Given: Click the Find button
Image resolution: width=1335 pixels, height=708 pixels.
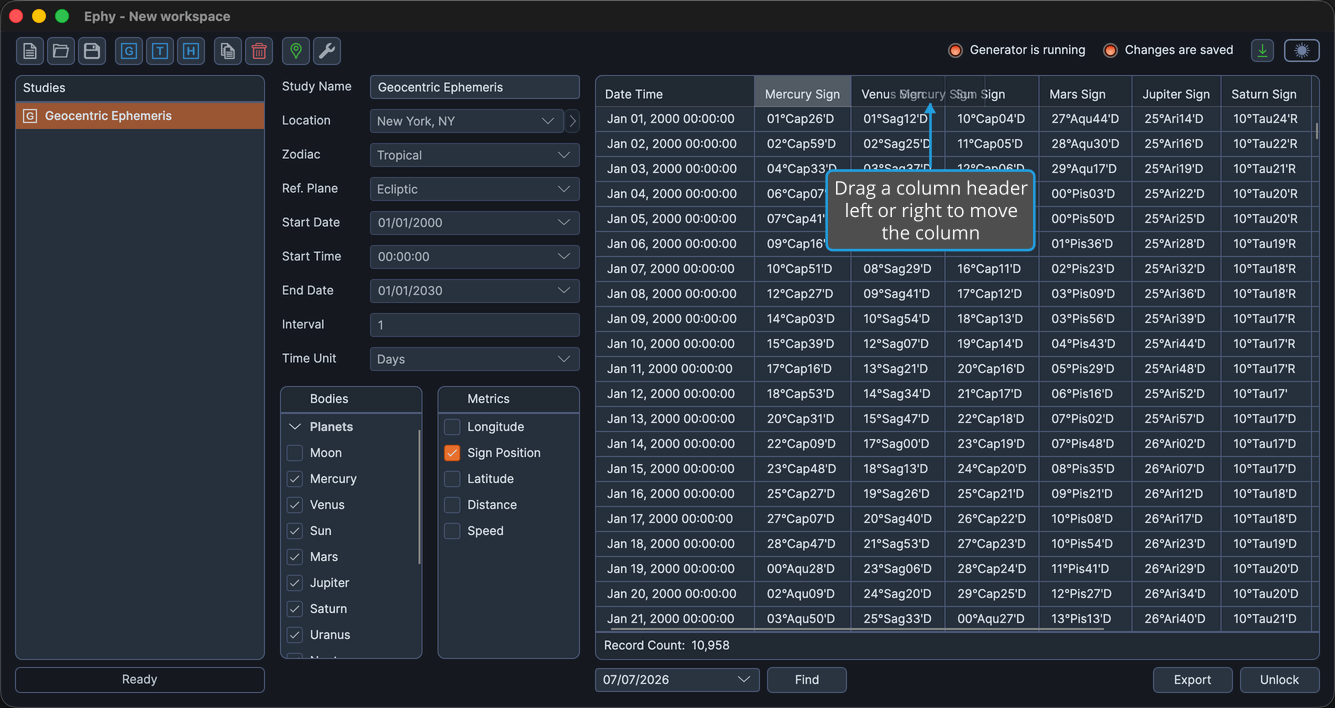Looking at the screenshot, I should (807, 680).
